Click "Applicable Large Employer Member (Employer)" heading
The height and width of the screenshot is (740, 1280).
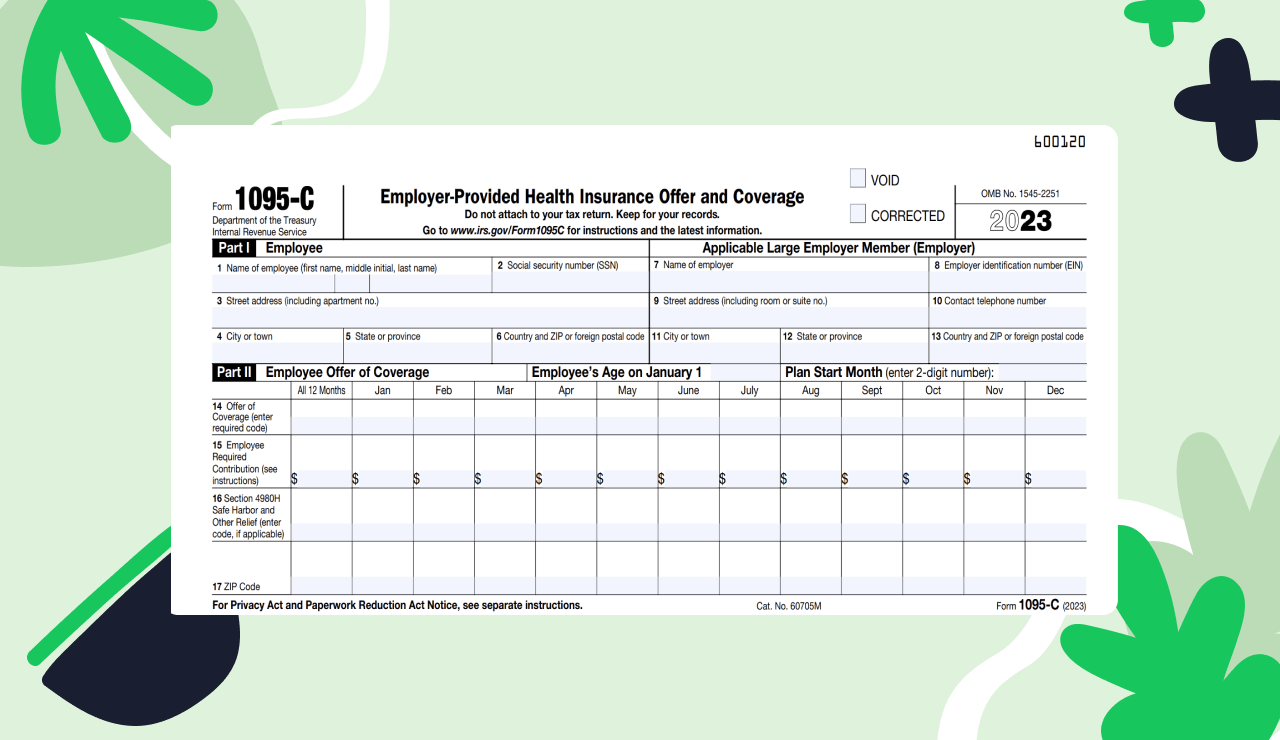[x=838, y=248]
